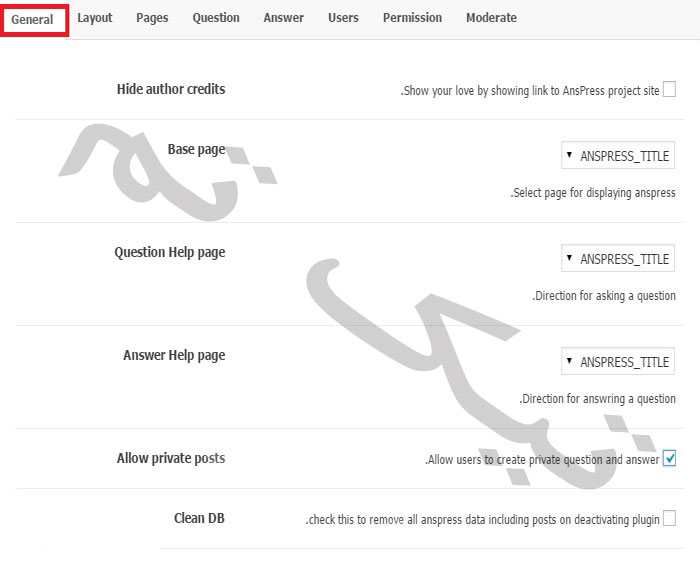Click the Allow private posts label
Viewport: 700px width, 562px height.
pyautogui.click(x=171, y=458)
